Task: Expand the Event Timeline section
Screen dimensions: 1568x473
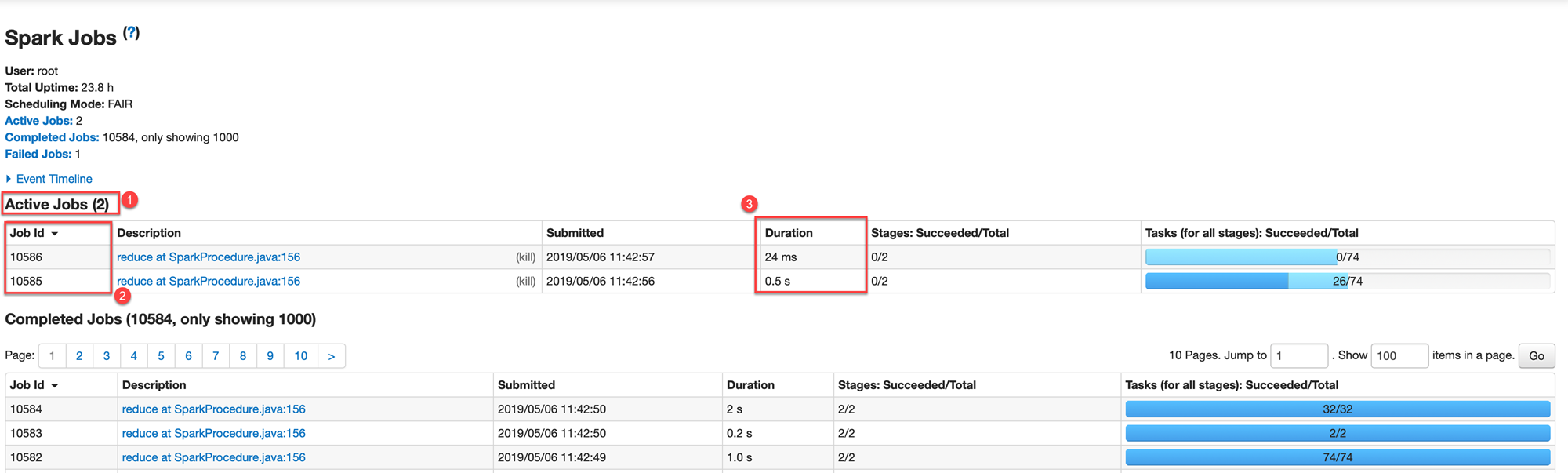Action: coord(49,179)
